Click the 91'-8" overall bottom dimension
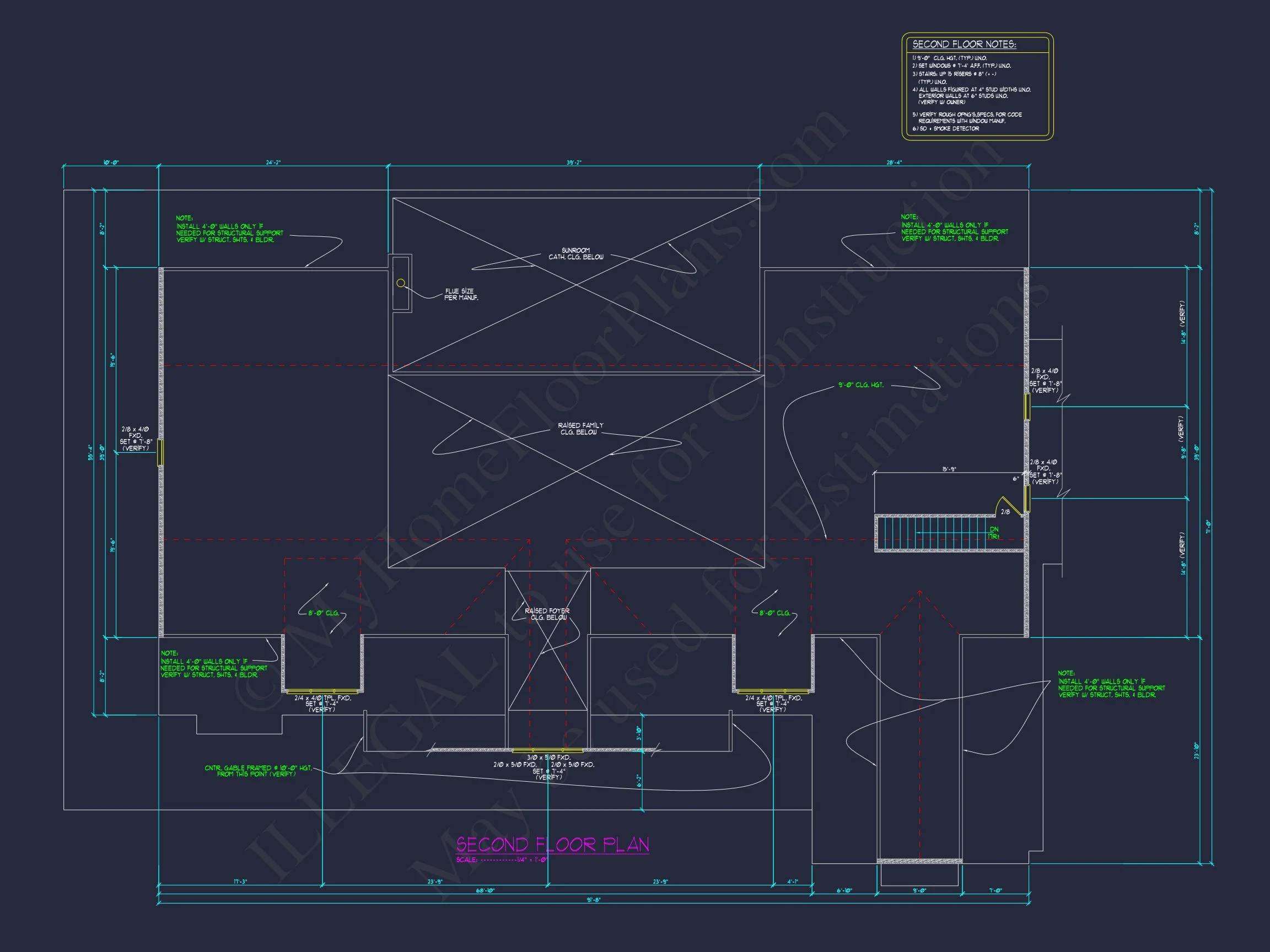Viewport: 1270px width, 952px height. click(593, 900)
